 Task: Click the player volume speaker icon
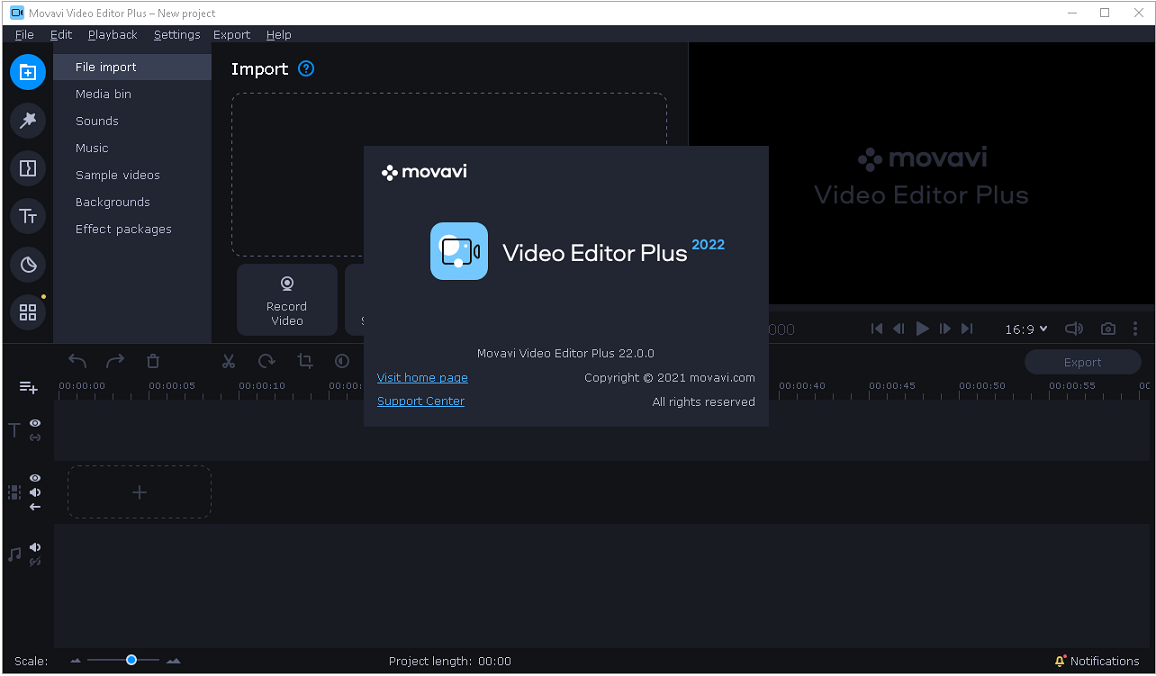1074,329
